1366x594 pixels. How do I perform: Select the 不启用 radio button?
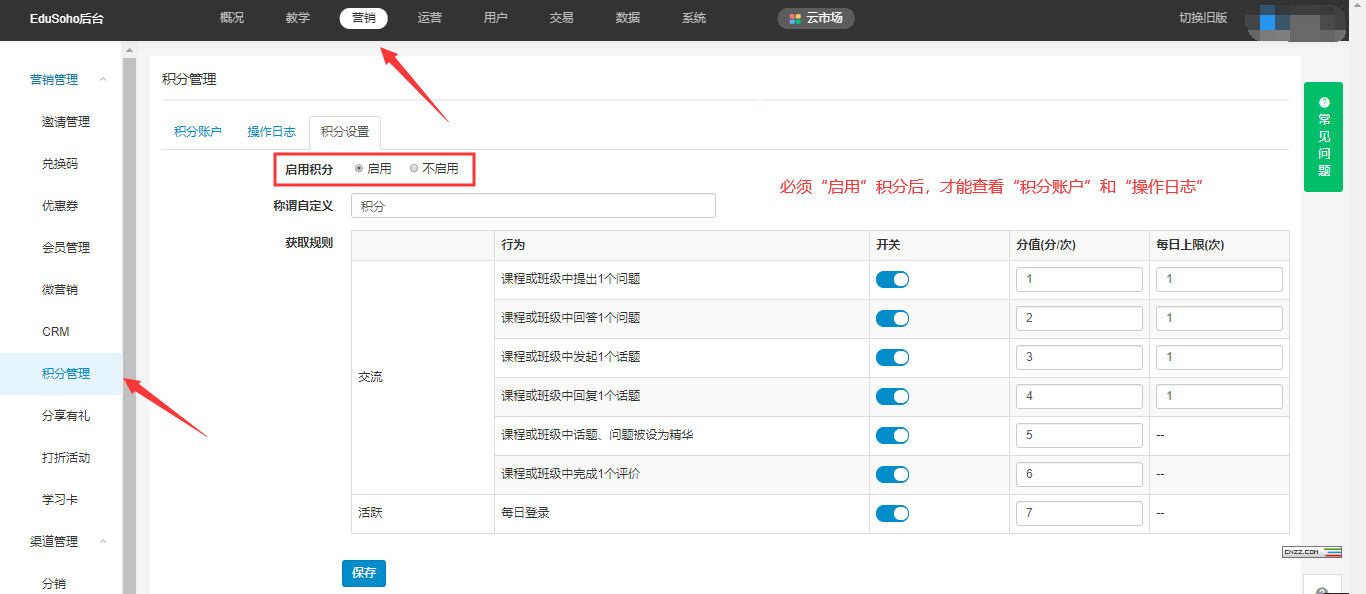pyautogui.click(x=414, y=169)
